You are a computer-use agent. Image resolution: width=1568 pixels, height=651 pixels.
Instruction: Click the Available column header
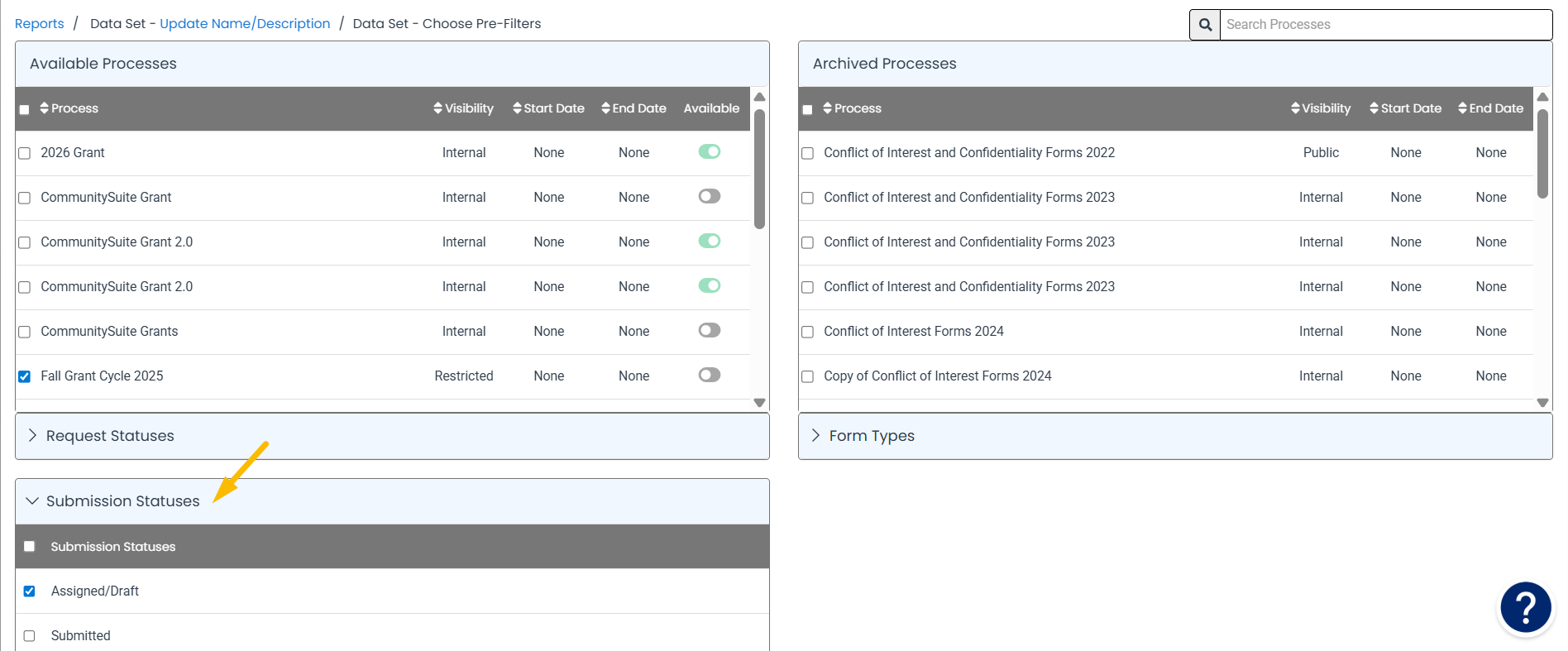tap(711, 108)
